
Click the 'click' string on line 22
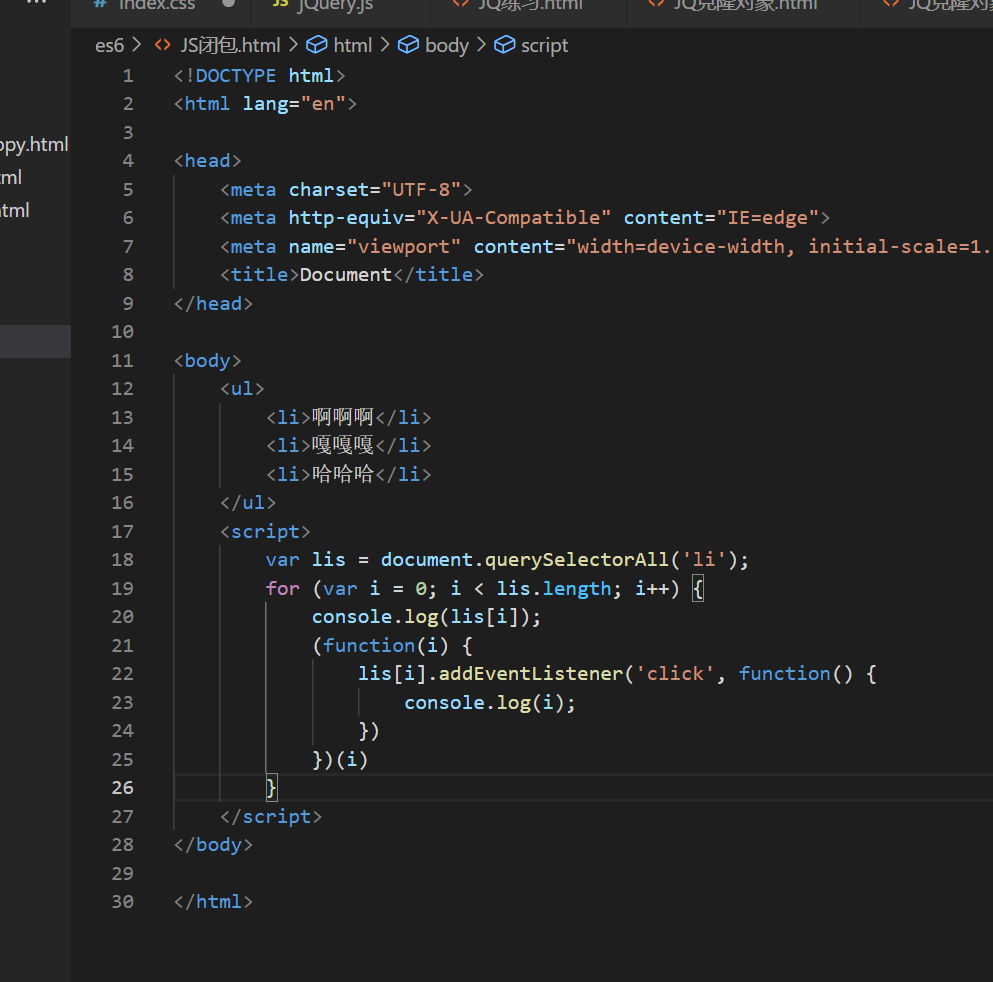(675, 674)
